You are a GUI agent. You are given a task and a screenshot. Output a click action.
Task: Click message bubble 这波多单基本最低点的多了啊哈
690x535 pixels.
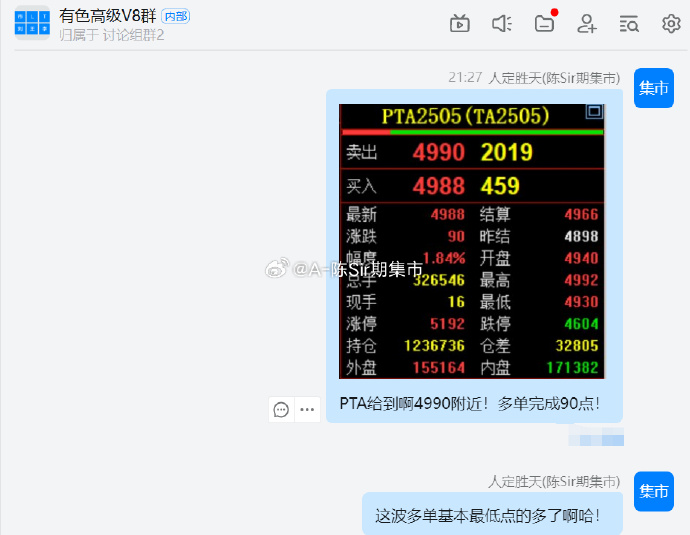pyautogui.click(x=492, y=513)
